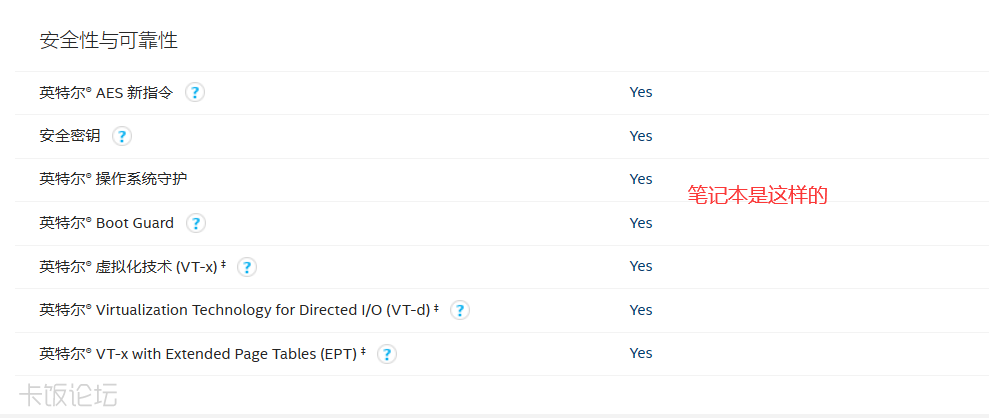Show help tooltip for Boot Guard
Screen dimensions: 989x418
[x=196, y=223]
